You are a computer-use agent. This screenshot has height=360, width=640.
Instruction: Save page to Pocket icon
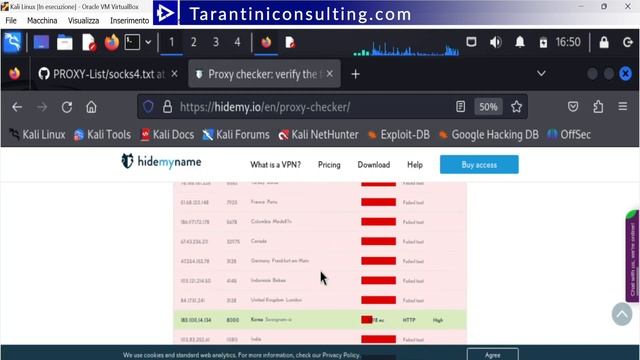573,107
